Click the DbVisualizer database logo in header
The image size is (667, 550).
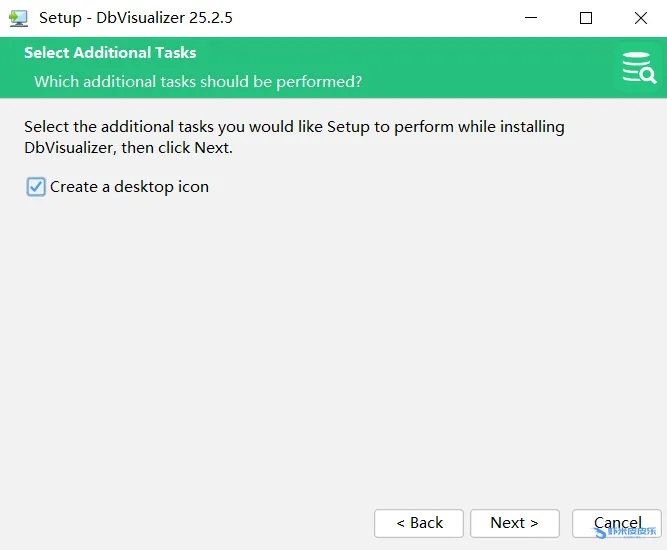pyautogui.click(x=637, y=67)
